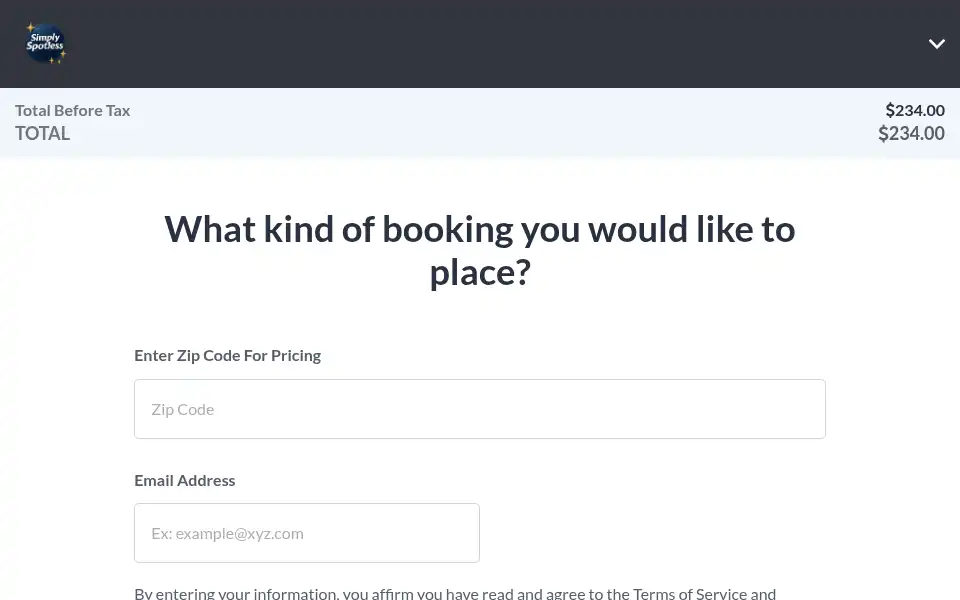This screenshot has width=960, height=600.
Task: Click the Total Before Tax label
Action: coord(72,111)
